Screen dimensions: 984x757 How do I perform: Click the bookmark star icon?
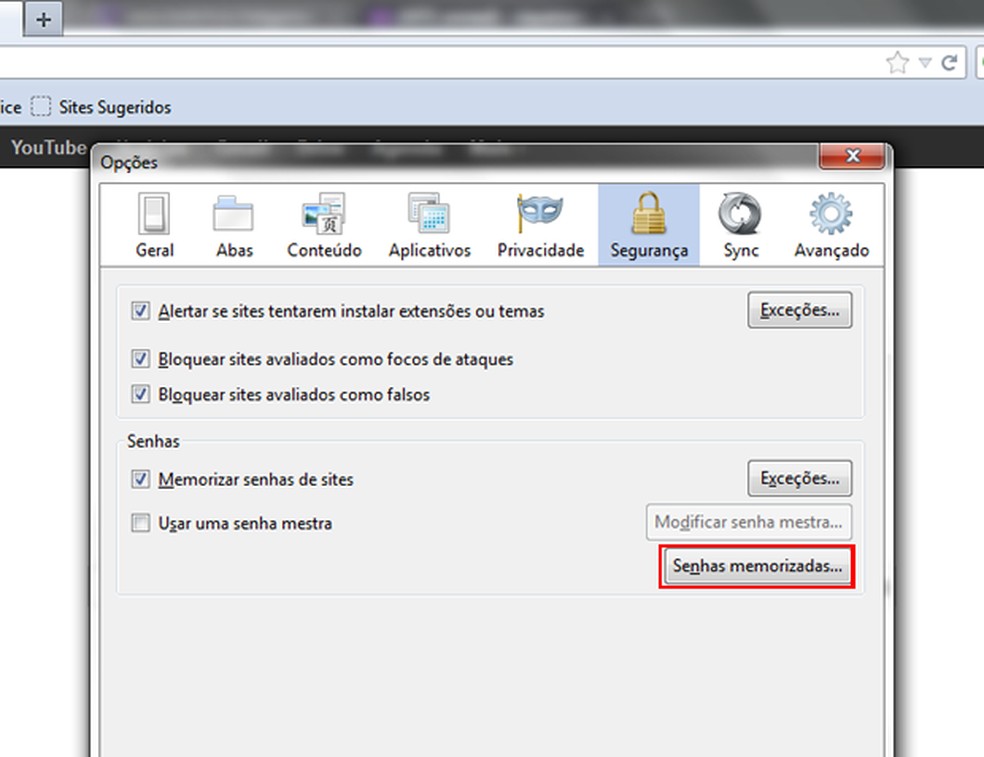coord(895,62)
